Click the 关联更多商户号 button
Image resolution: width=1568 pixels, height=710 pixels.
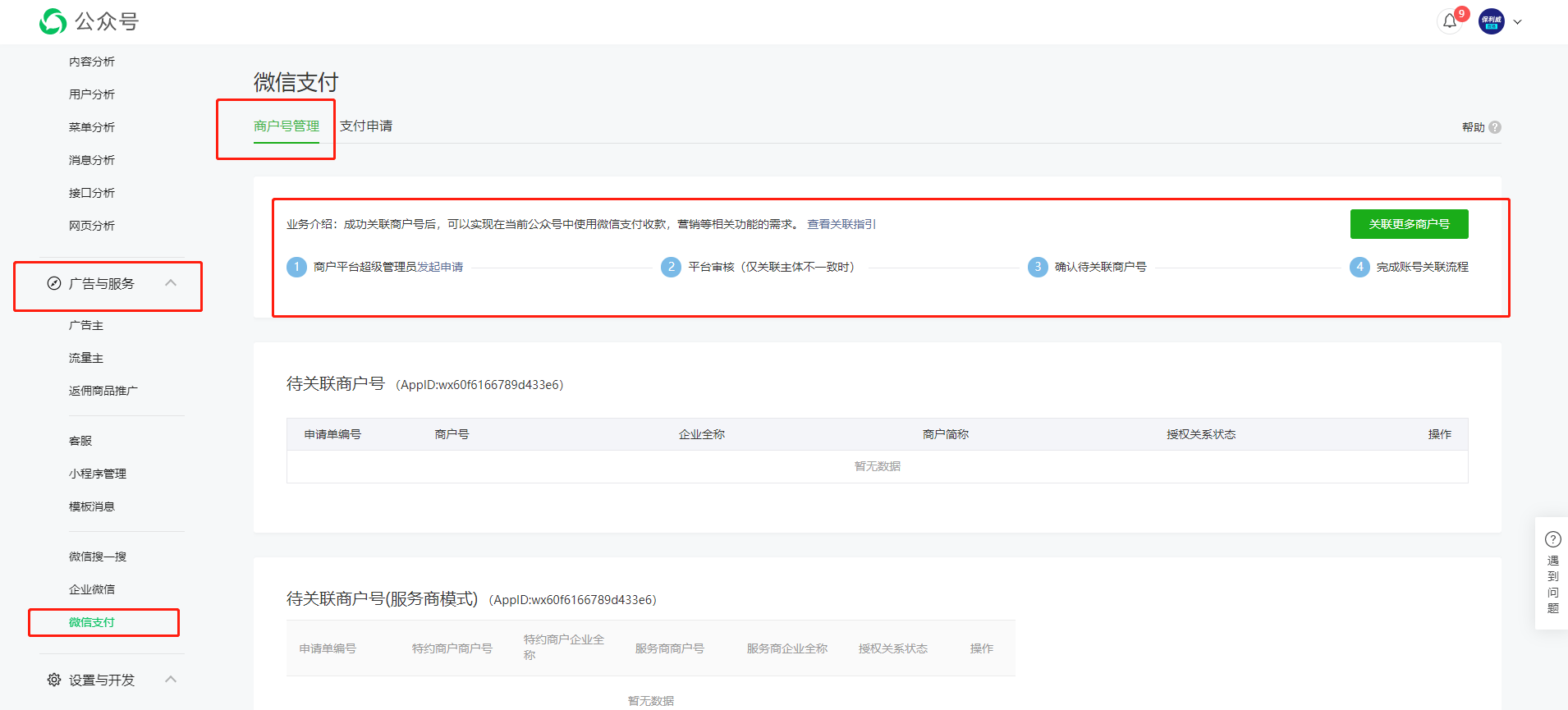click(x=1410, y=224)
